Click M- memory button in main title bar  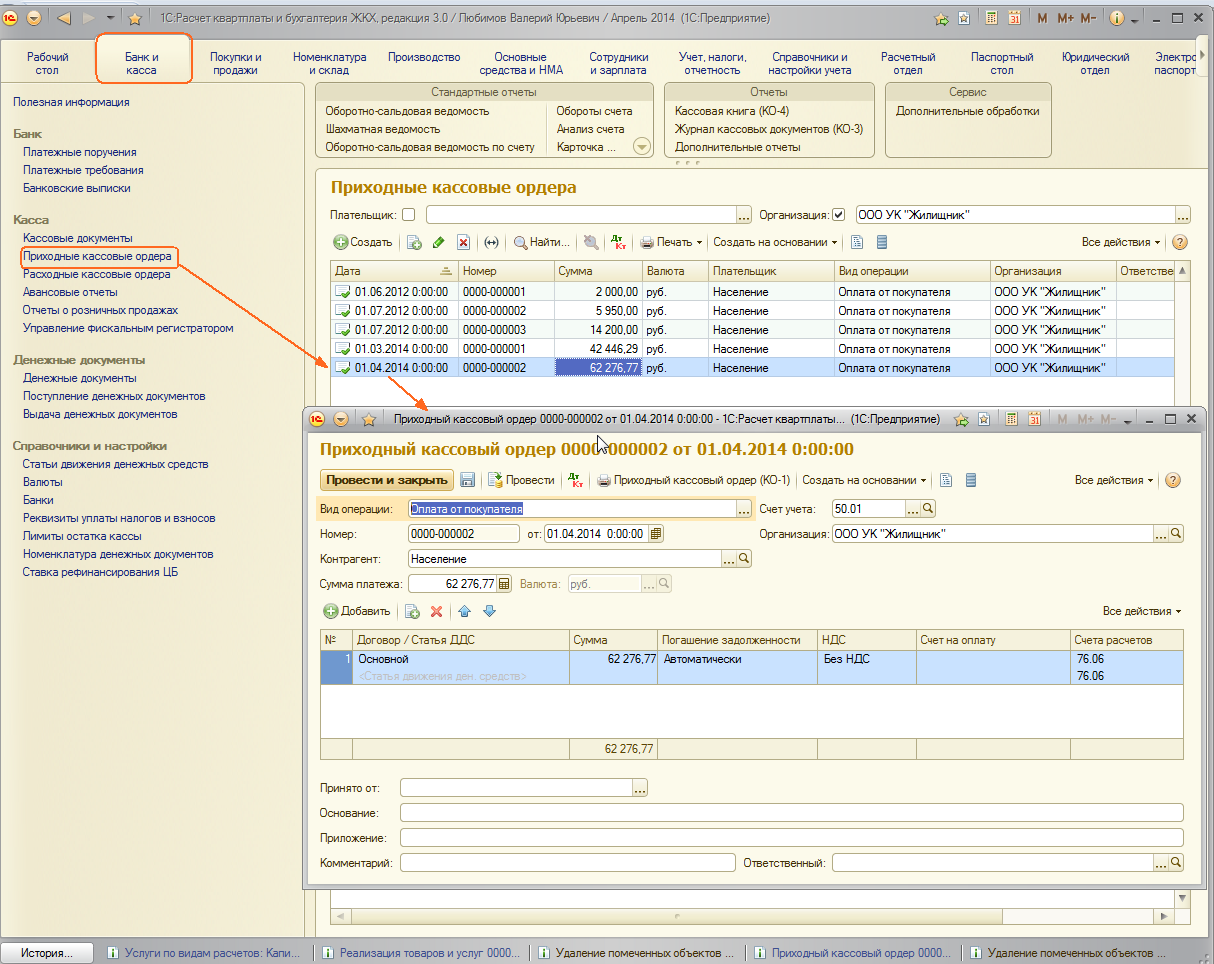pos(1088,18)
